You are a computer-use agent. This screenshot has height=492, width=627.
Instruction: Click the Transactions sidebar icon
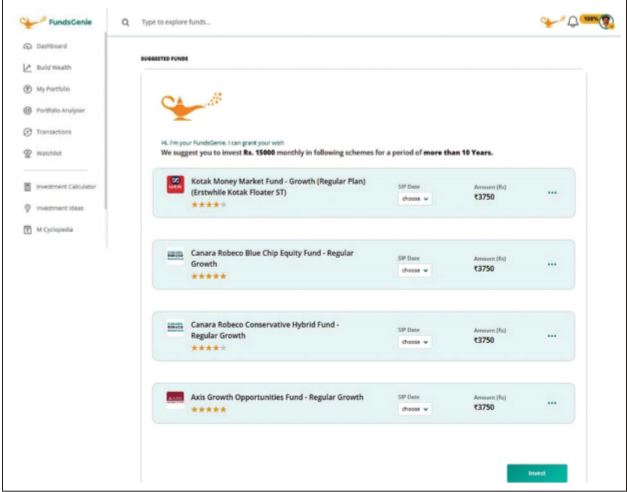(27, 132)
